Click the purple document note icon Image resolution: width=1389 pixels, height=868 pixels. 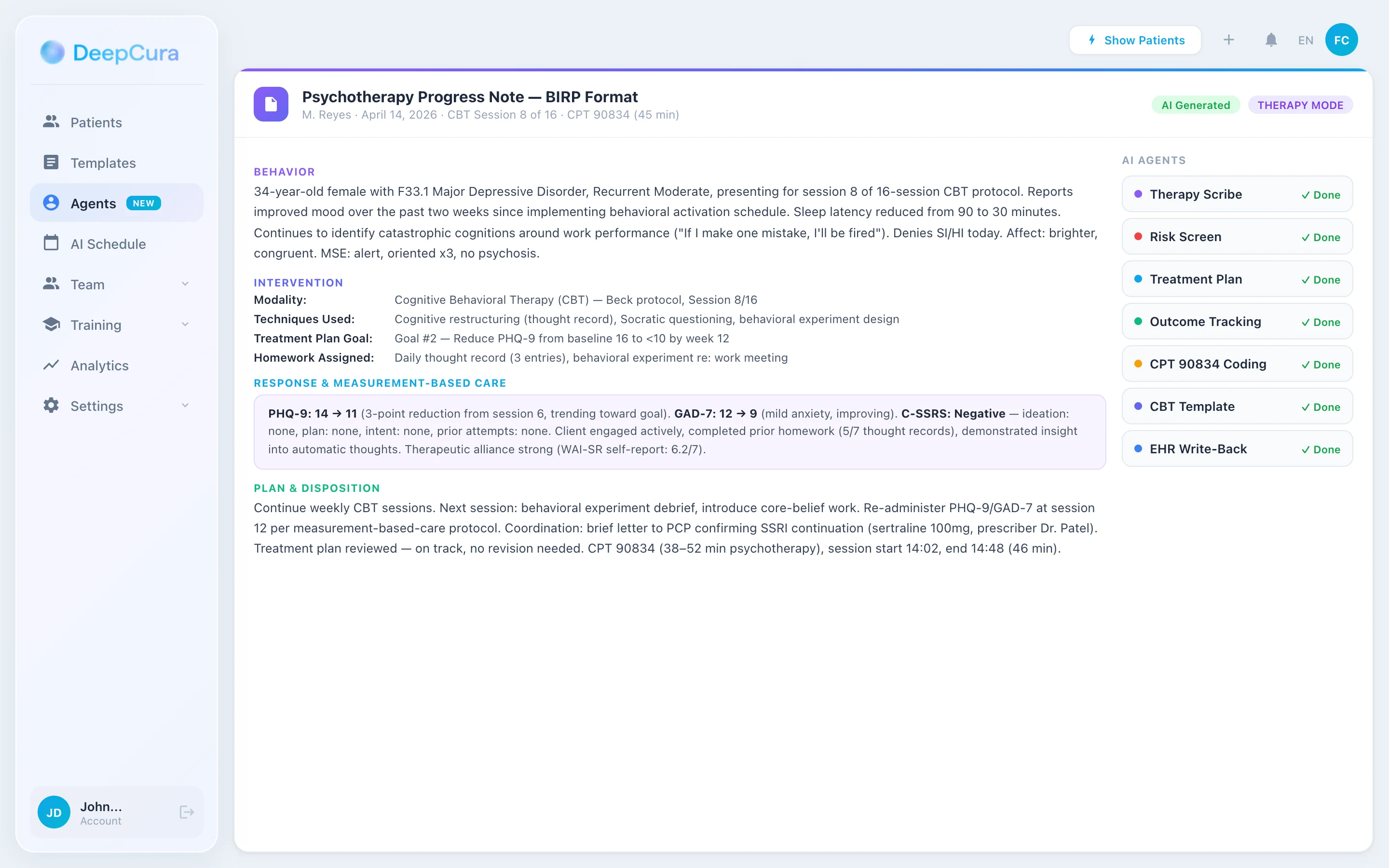271,105
